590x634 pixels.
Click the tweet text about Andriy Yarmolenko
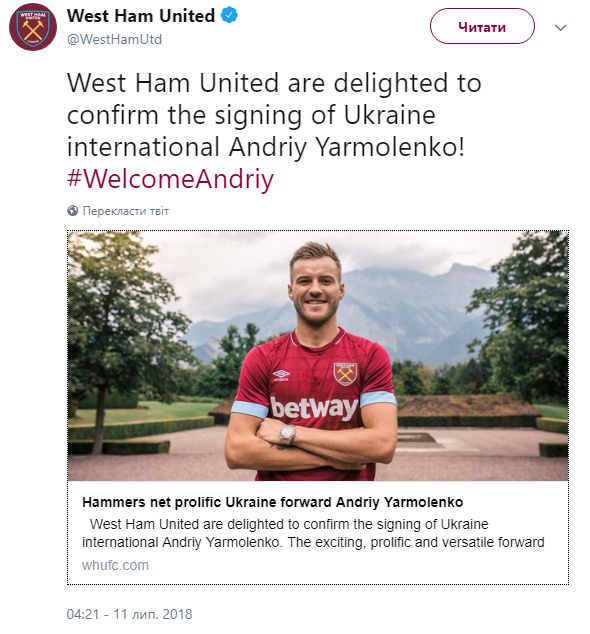click(x=274, y=114)
